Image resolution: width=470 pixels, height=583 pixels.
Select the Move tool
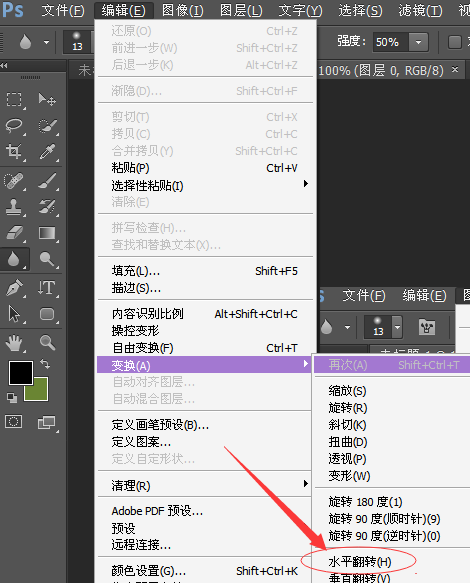47,100
